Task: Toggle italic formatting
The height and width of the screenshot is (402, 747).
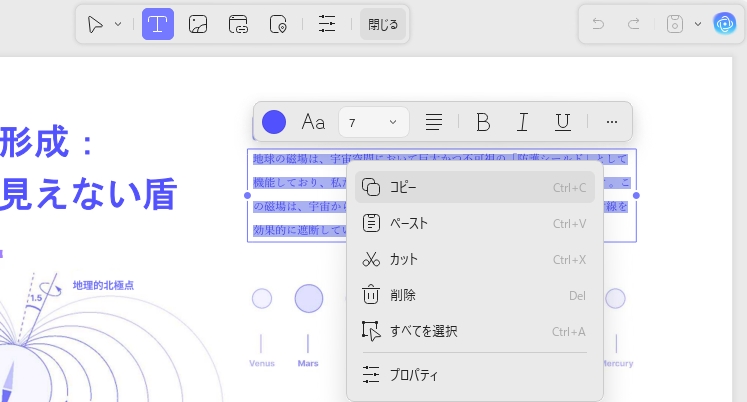Action: coord(523,122)
